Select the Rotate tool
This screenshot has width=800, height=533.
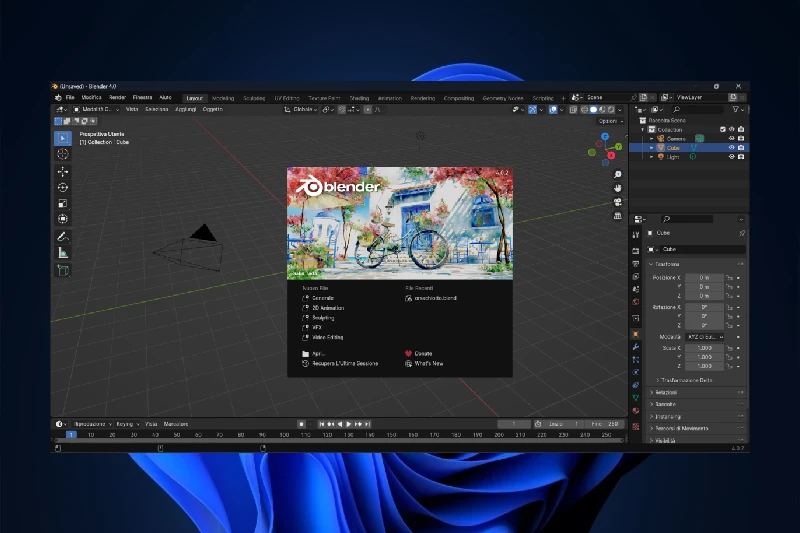[62, 187]
